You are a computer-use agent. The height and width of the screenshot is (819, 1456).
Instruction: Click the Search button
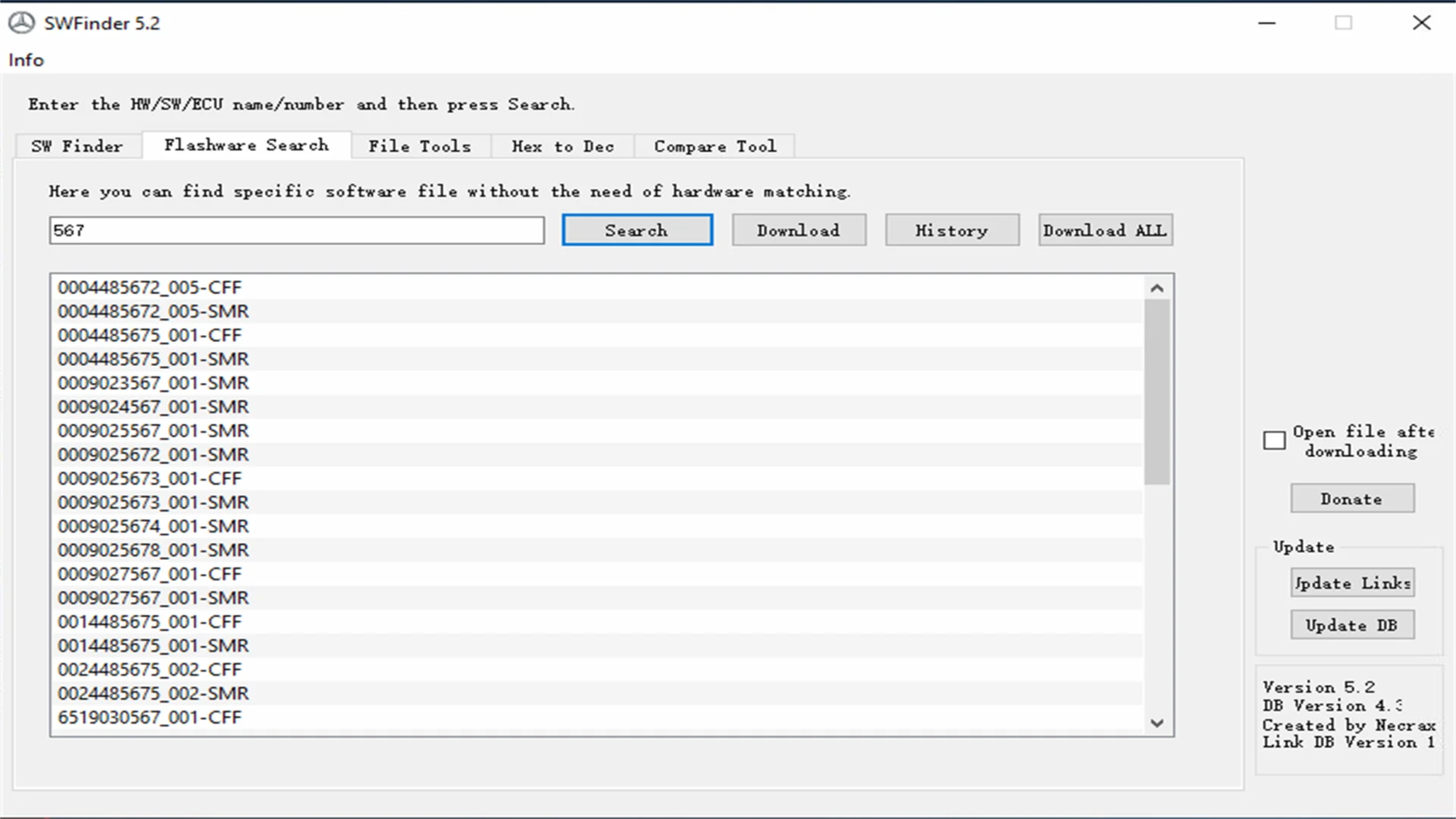[x=637, y=230]
